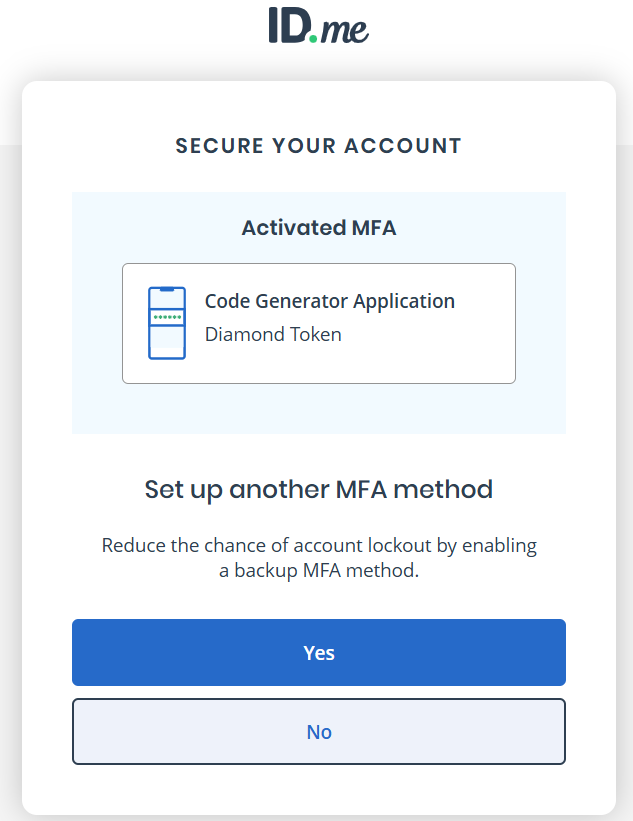Click the 'ID' letters of the logo

287,26
